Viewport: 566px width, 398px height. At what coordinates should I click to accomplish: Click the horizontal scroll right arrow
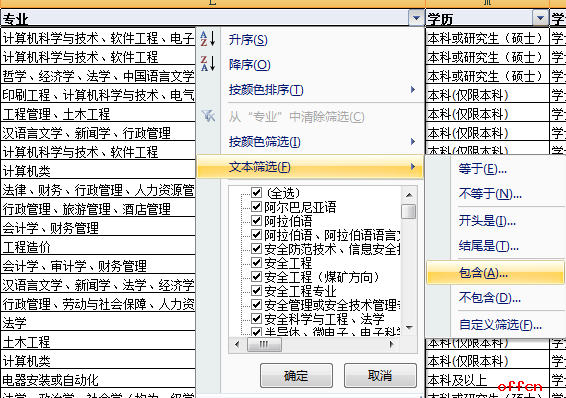[x=391, y=345]
